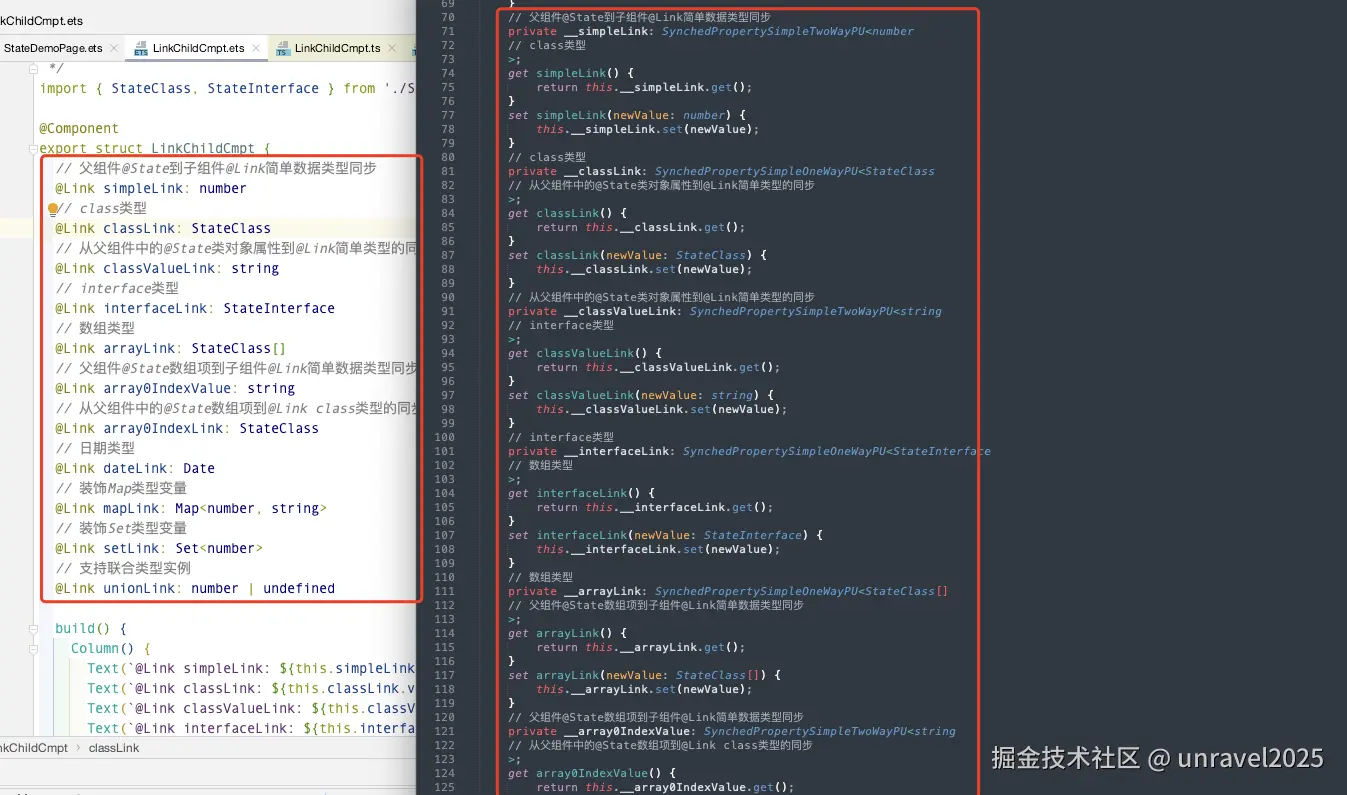Click @Link mapLink: Map<number, string> line
1347x795 pixels.
[191, 508]
